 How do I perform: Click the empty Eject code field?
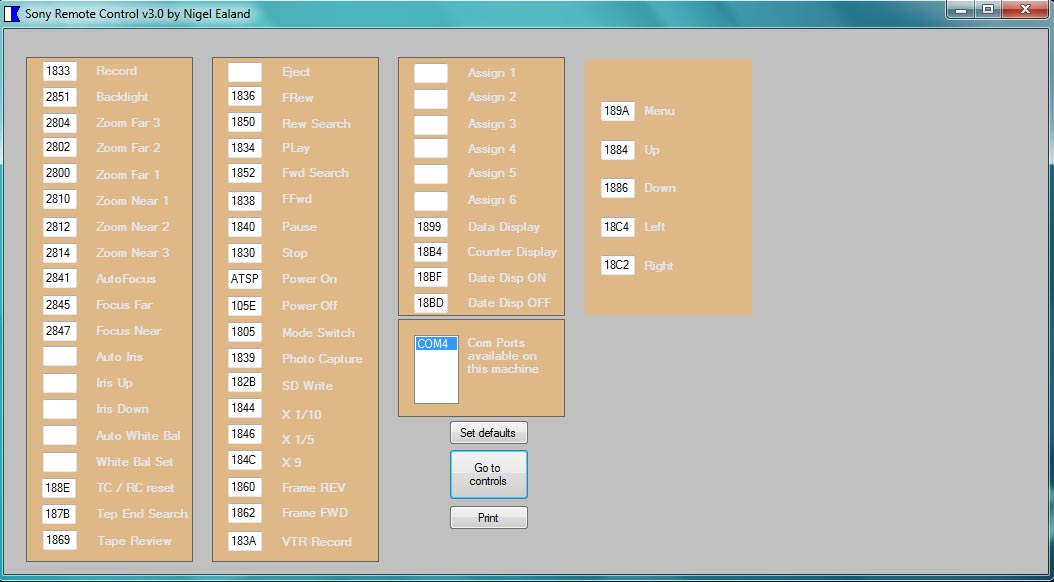coord(245,72)
